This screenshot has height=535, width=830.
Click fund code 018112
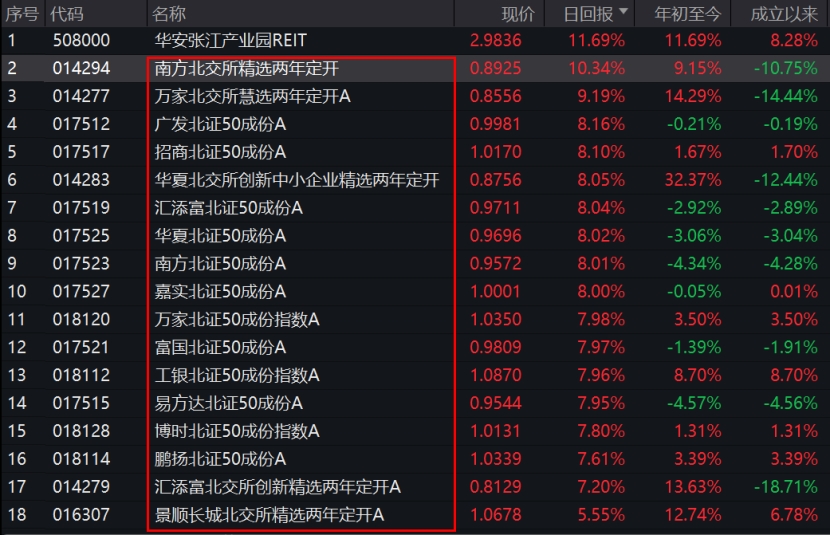click(x=82, y=376)
